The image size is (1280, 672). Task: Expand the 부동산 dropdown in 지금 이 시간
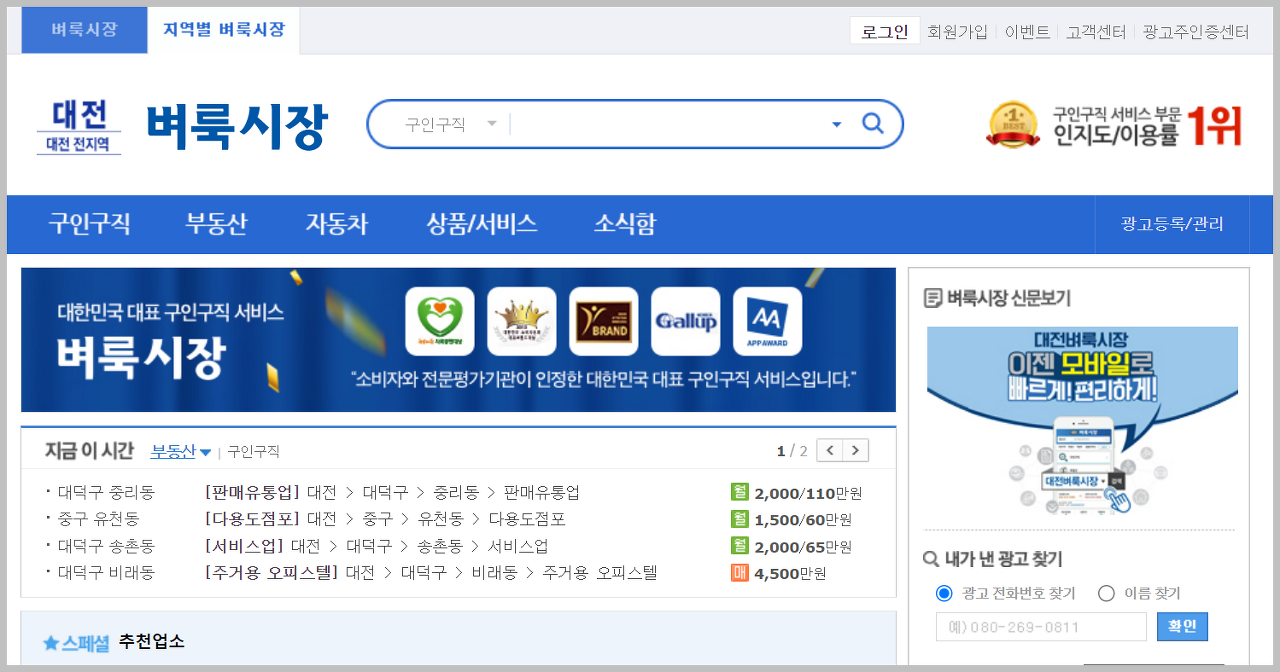[181, 451]
